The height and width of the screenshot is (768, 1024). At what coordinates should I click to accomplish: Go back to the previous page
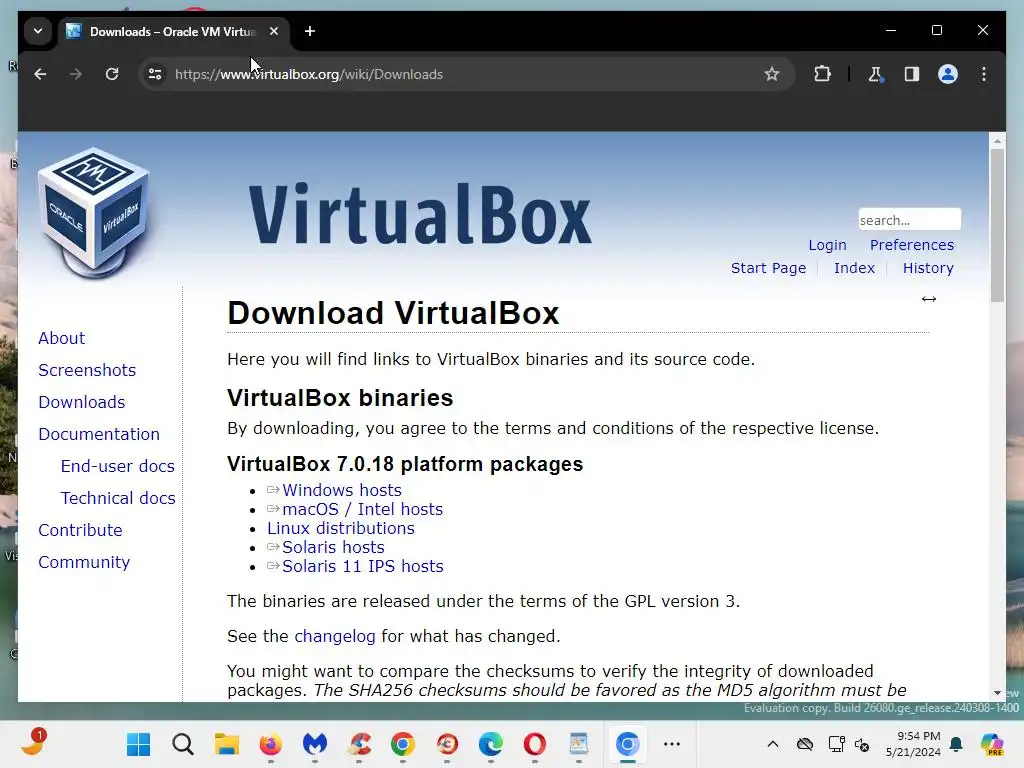pos(40,74)
